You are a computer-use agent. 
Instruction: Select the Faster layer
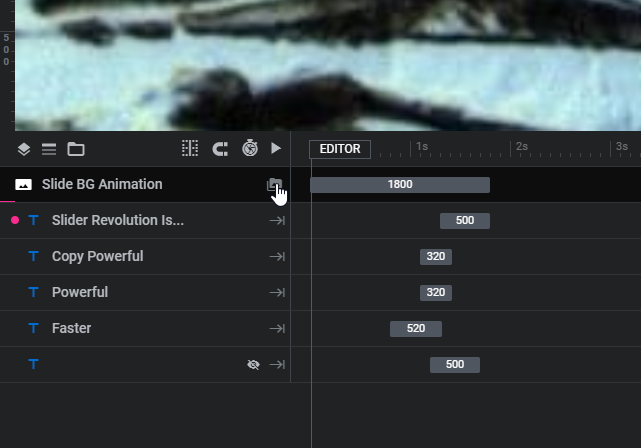point(145,328)
